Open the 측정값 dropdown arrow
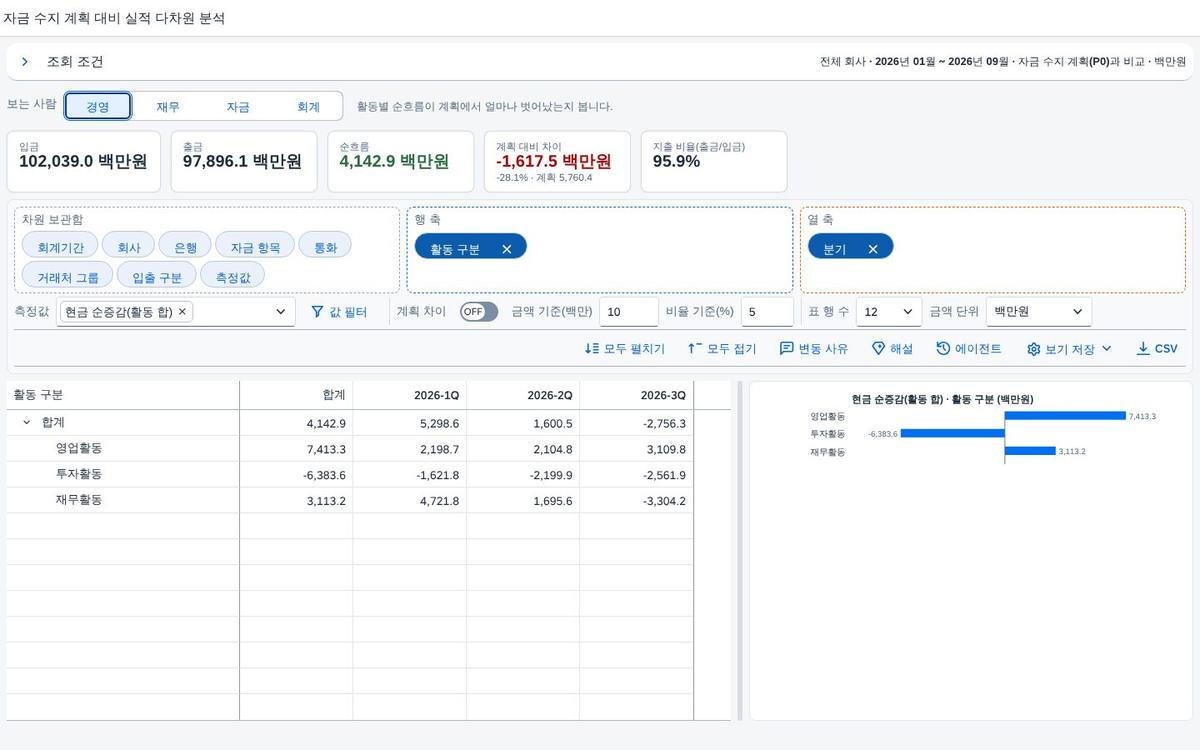The image size is (1200, 750). click(x=280, y=312)
